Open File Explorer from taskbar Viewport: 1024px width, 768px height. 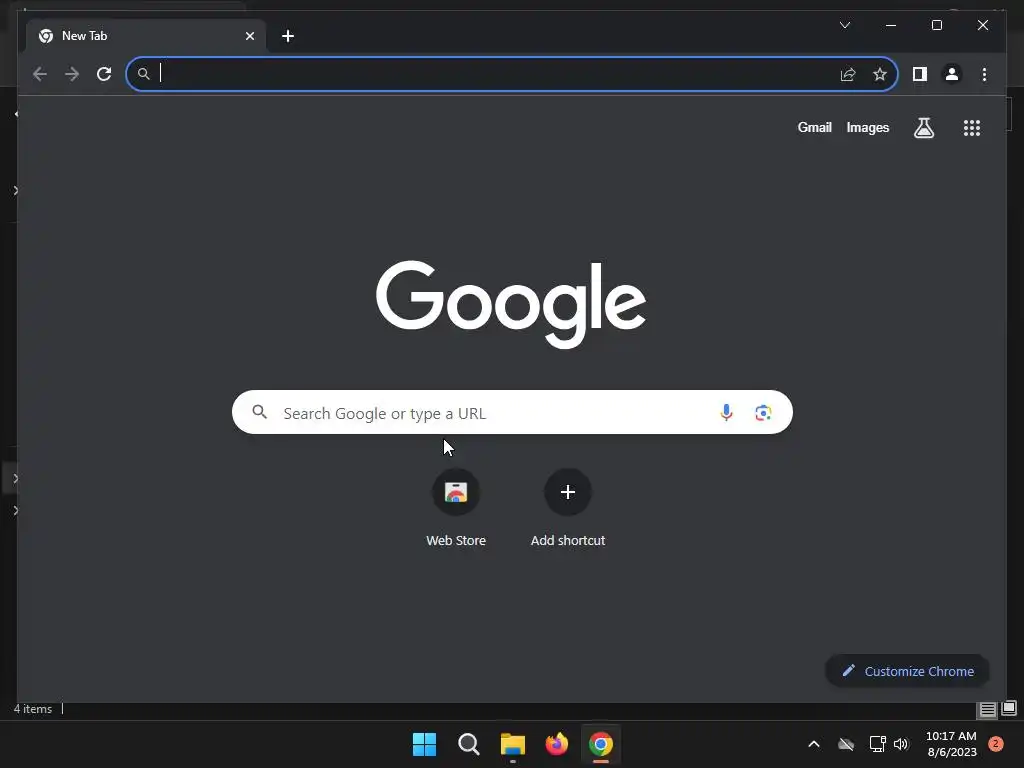[513, 744]
